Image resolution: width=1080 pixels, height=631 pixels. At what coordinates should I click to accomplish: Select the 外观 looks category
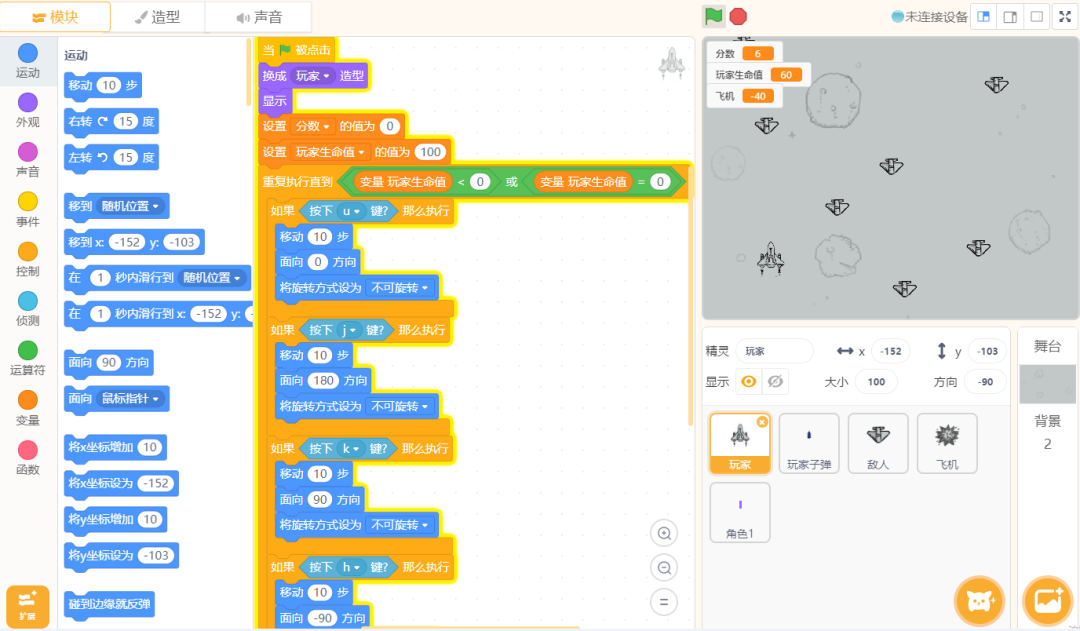28,110
